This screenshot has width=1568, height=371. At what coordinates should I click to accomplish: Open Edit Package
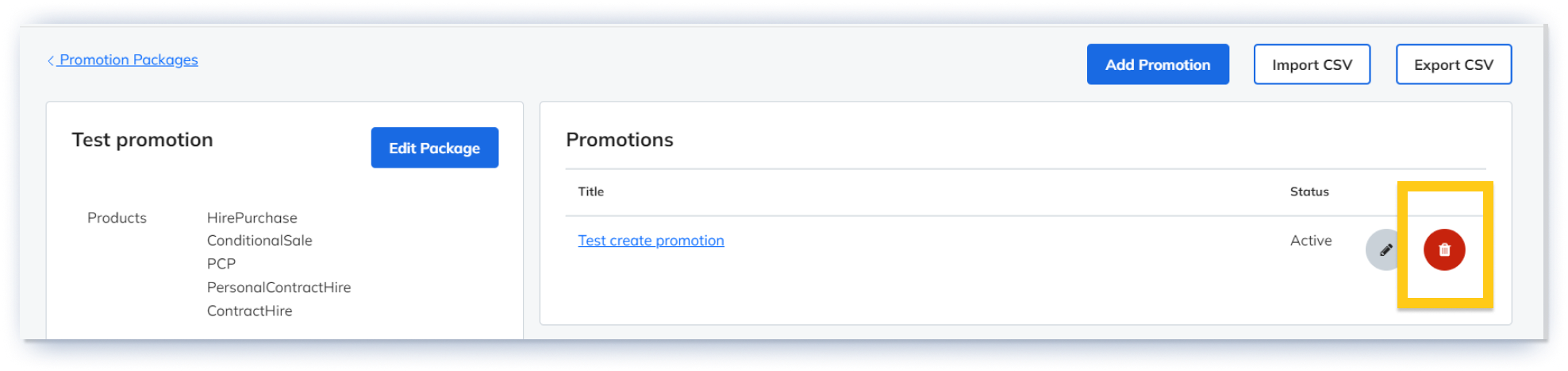[435, 148]
